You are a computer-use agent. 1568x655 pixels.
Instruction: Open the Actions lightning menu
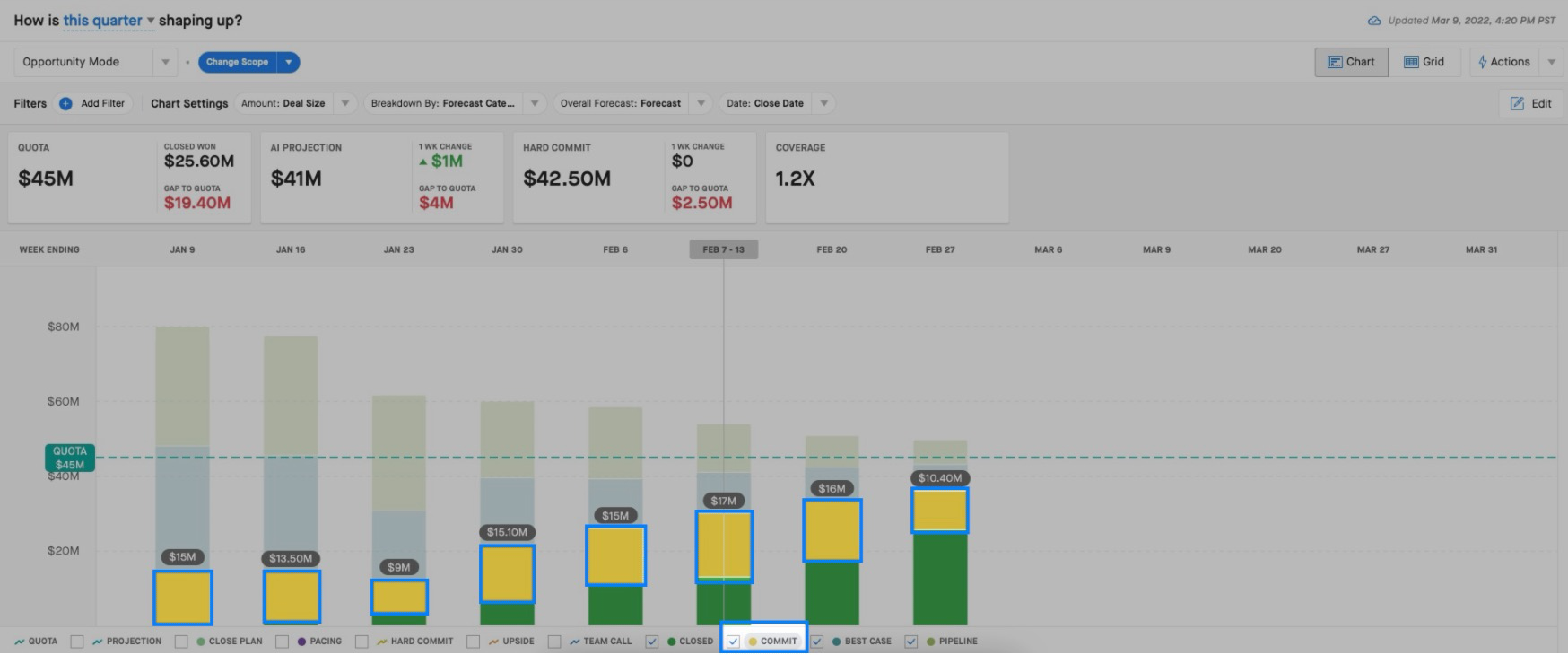tap(1504, 62)
